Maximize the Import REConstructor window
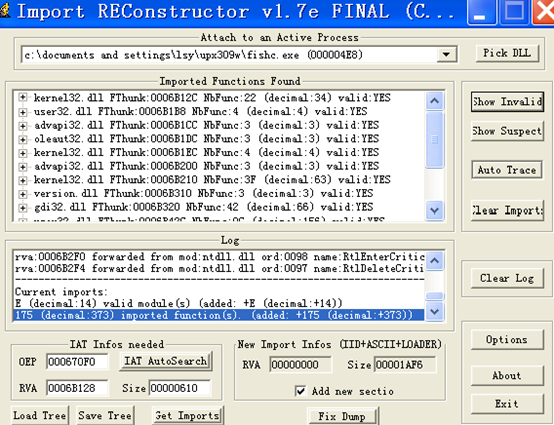This screenshot has width=554, height=425. pos(514,12)
